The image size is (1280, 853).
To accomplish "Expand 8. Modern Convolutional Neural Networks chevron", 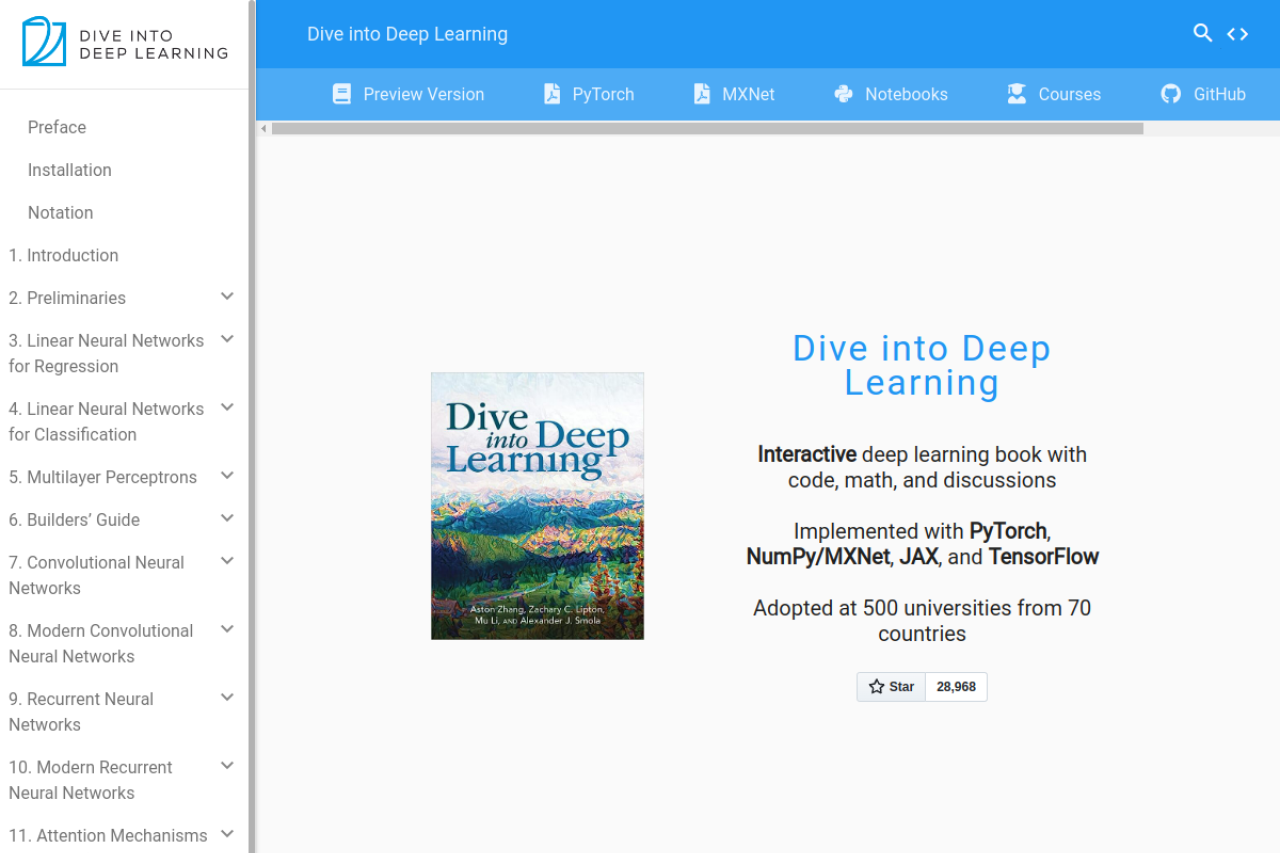I will [227, 630].
